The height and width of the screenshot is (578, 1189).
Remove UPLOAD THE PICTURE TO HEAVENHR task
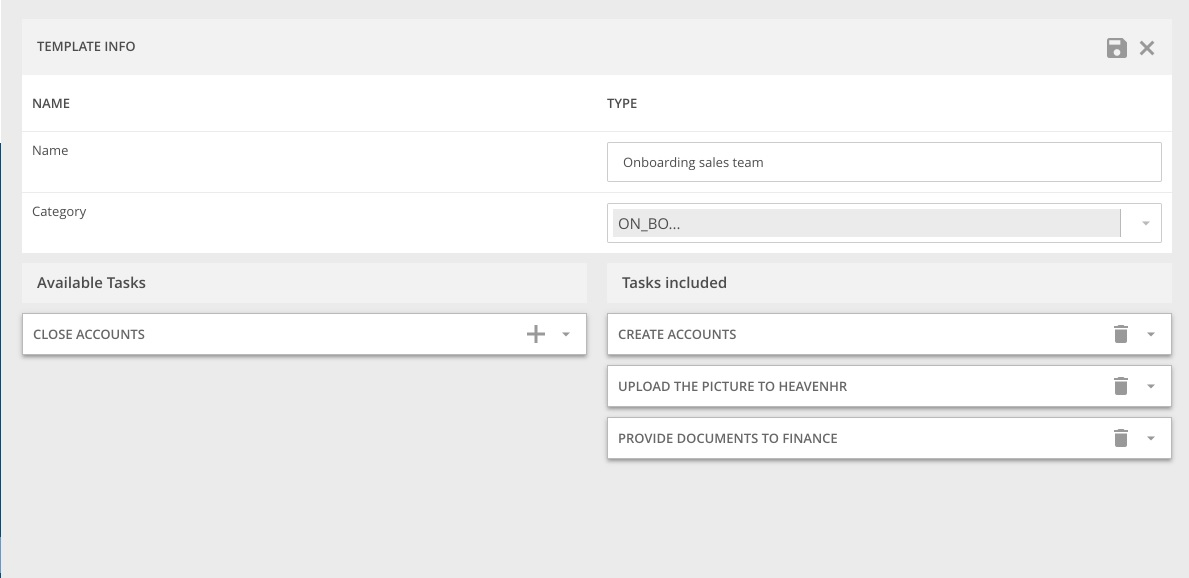pyautogui.click(x=1121, y=385)
